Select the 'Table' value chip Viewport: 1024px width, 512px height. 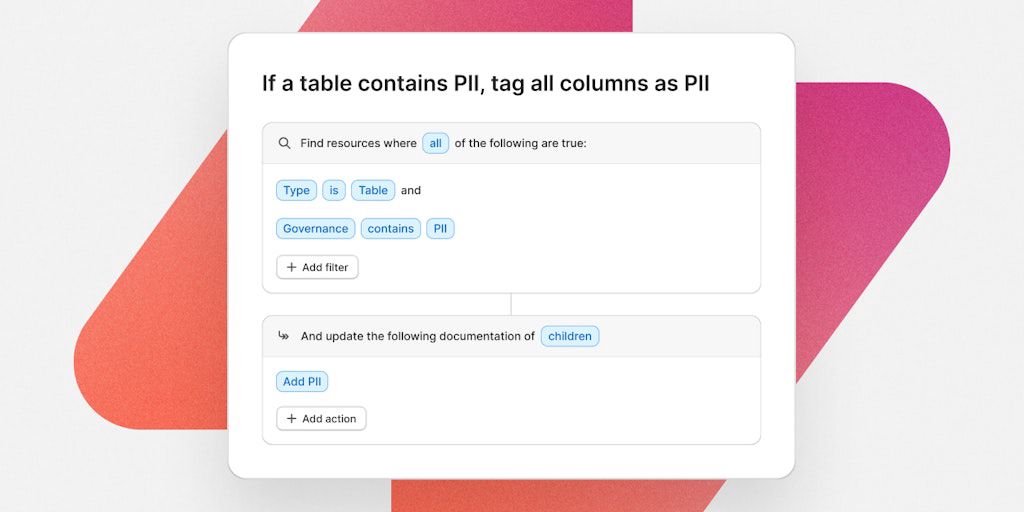point(373,190)
